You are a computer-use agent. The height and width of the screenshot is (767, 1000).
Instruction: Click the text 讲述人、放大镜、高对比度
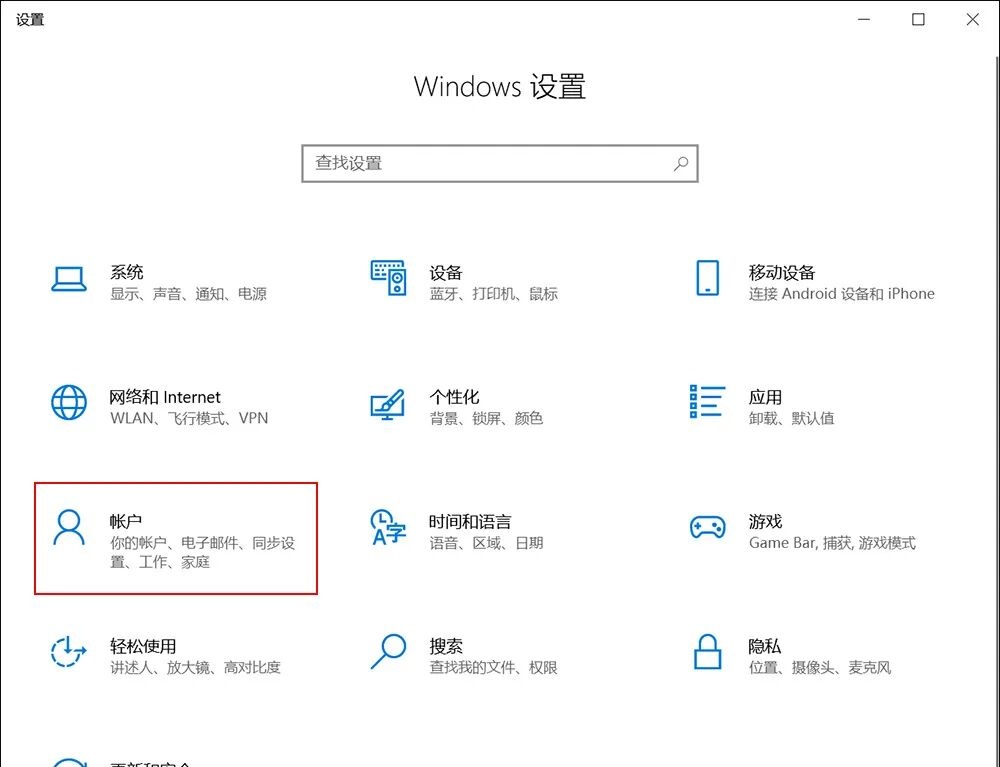coord(195,668)
